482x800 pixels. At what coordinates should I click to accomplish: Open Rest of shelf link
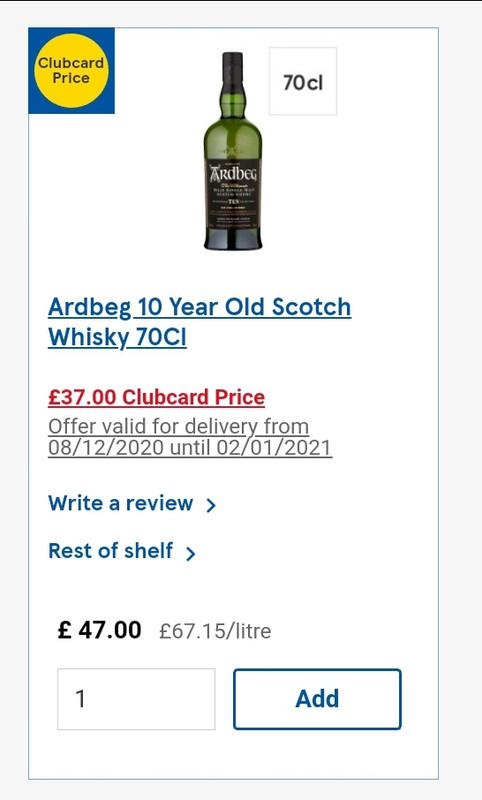click(111, 551)
